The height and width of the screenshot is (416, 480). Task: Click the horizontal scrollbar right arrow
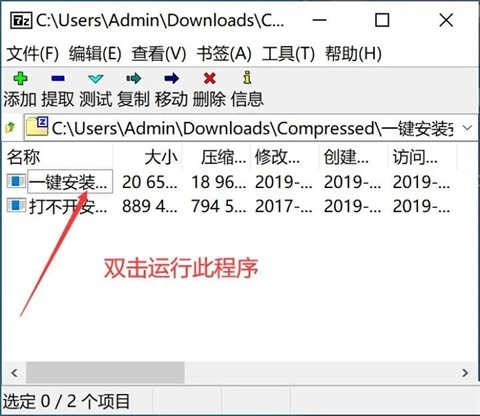(465, 373)
